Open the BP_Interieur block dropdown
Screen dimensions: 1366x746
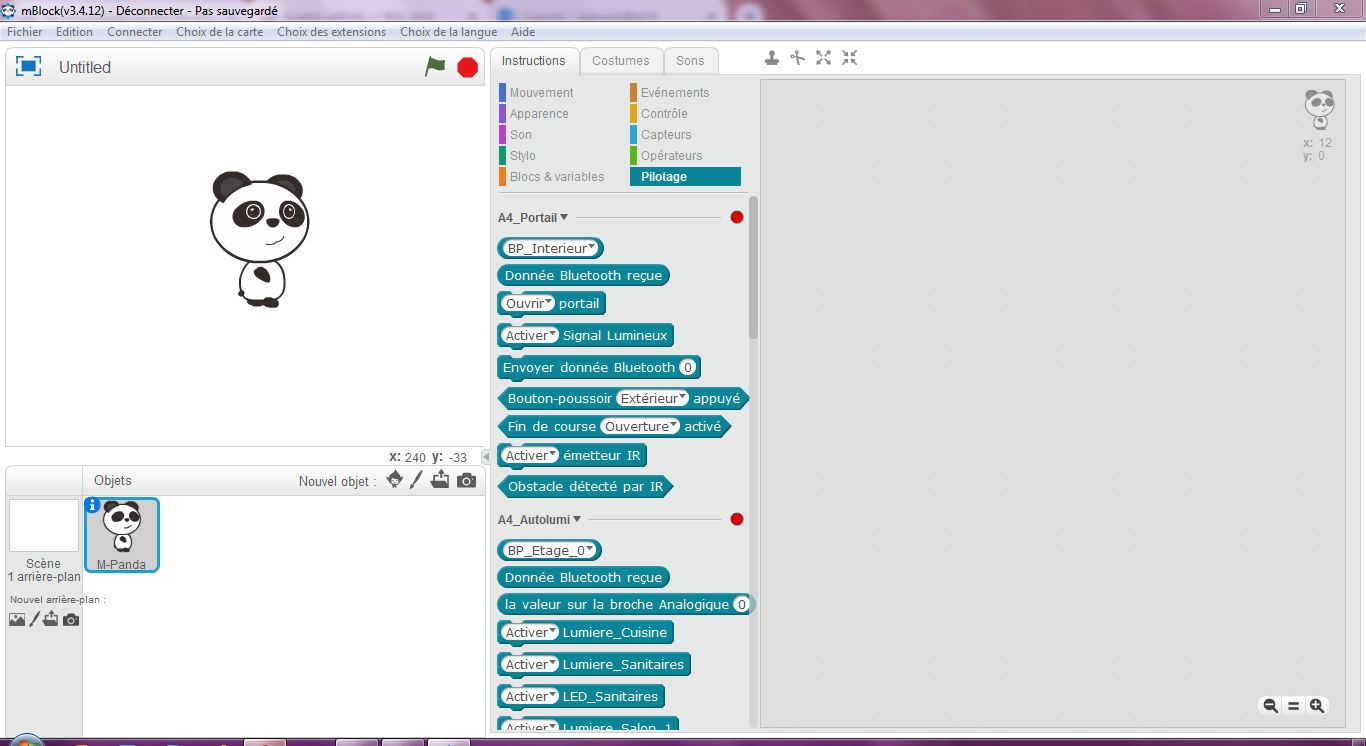point(592,248)
